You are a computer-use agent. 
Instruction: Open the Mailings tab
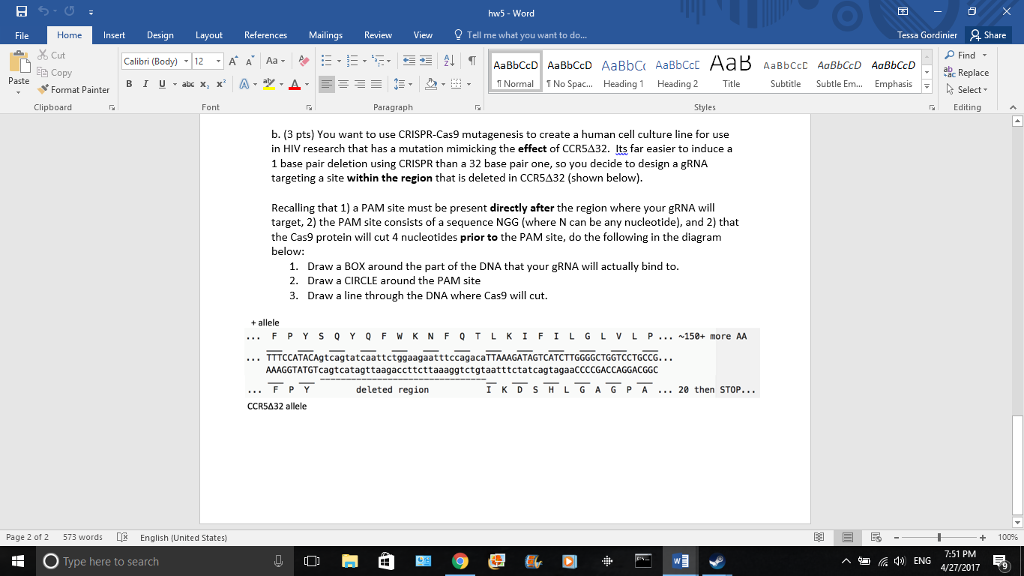point(325,34)
